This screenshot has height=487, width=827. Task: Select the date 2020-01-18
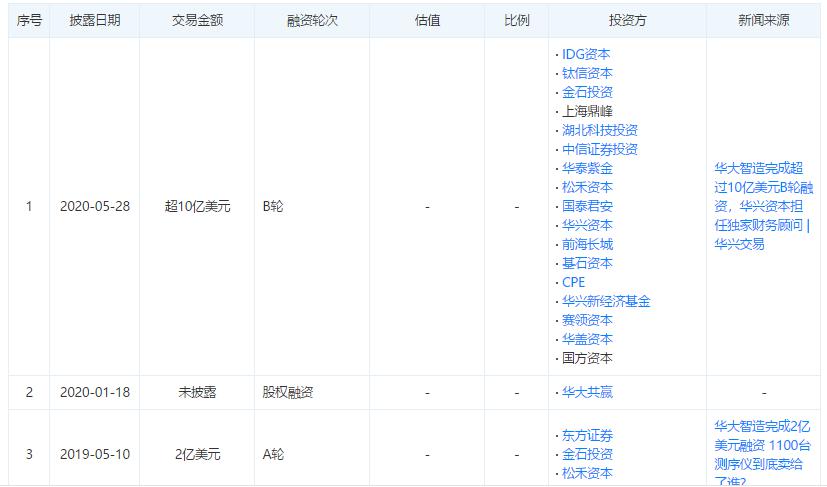[x=95, y=392]
